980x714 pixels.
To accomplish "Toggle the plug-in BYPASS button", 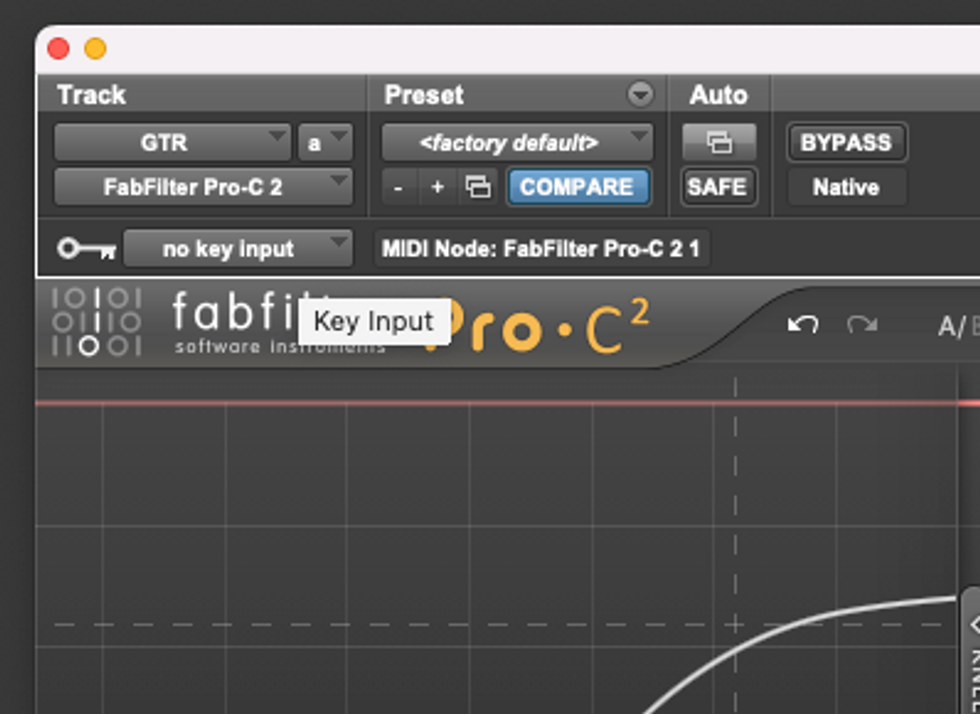I will [x=846, y=143].
